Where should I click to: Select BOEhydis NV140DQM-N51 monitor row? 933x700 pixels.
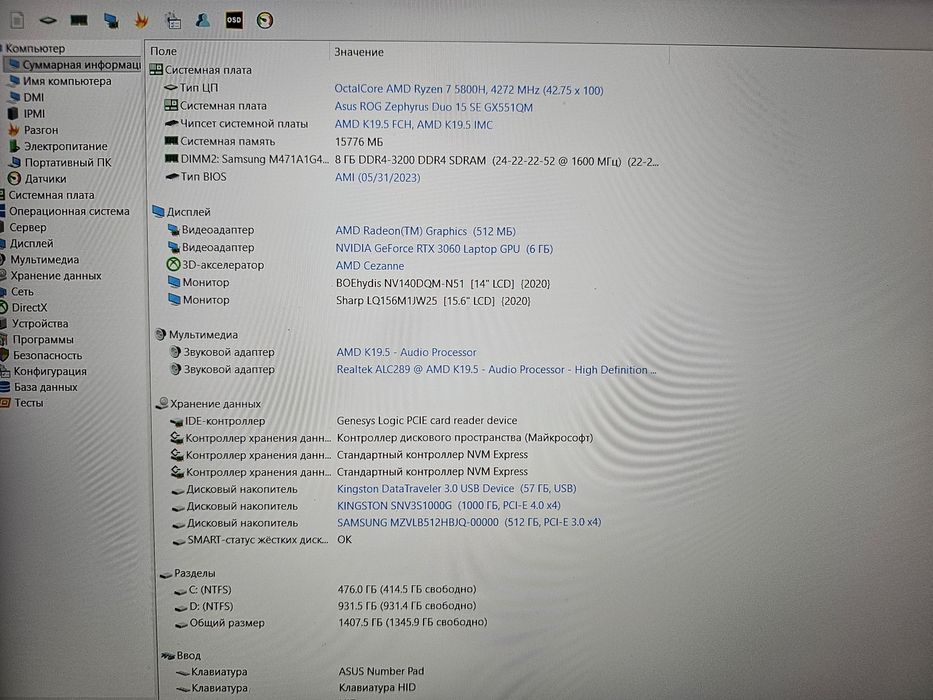[x=359, y=283]
